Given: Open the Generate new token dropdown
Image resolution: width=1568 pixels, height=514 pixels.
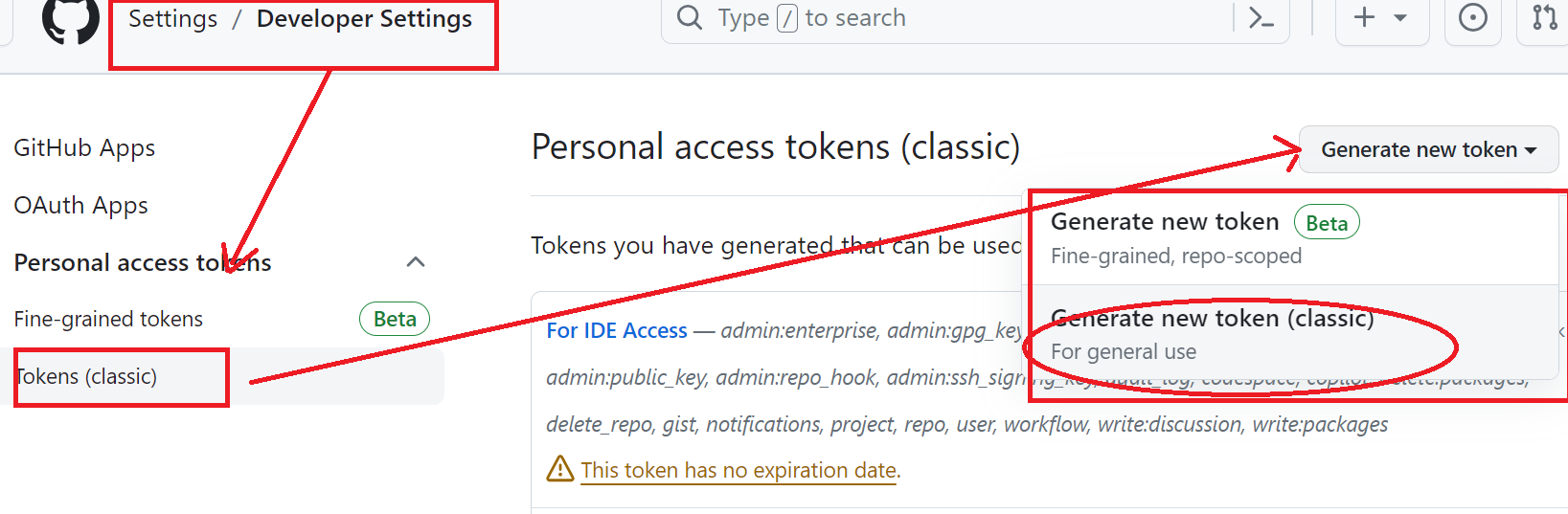Looking at the screenshot, I should point(1427,149).
